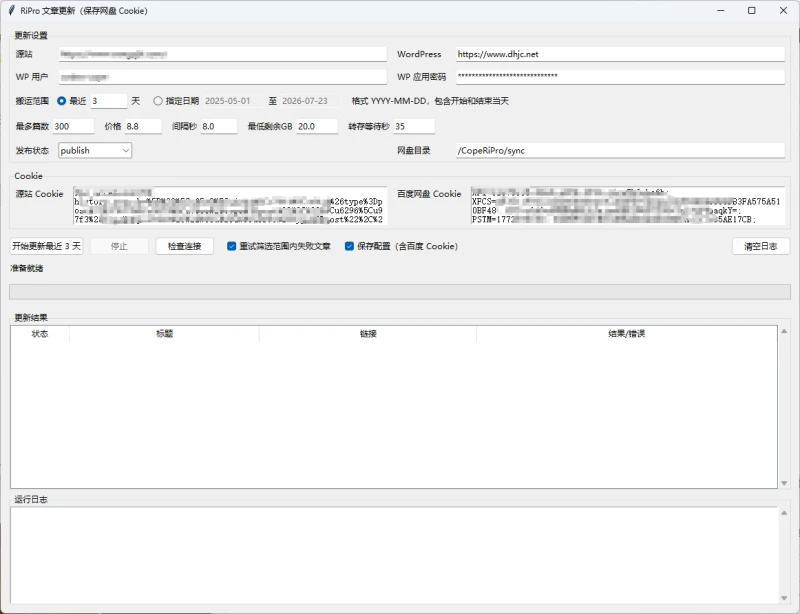Click the 网盘目录 path field
Screen dimensions: 800x614
click(620, 151)
